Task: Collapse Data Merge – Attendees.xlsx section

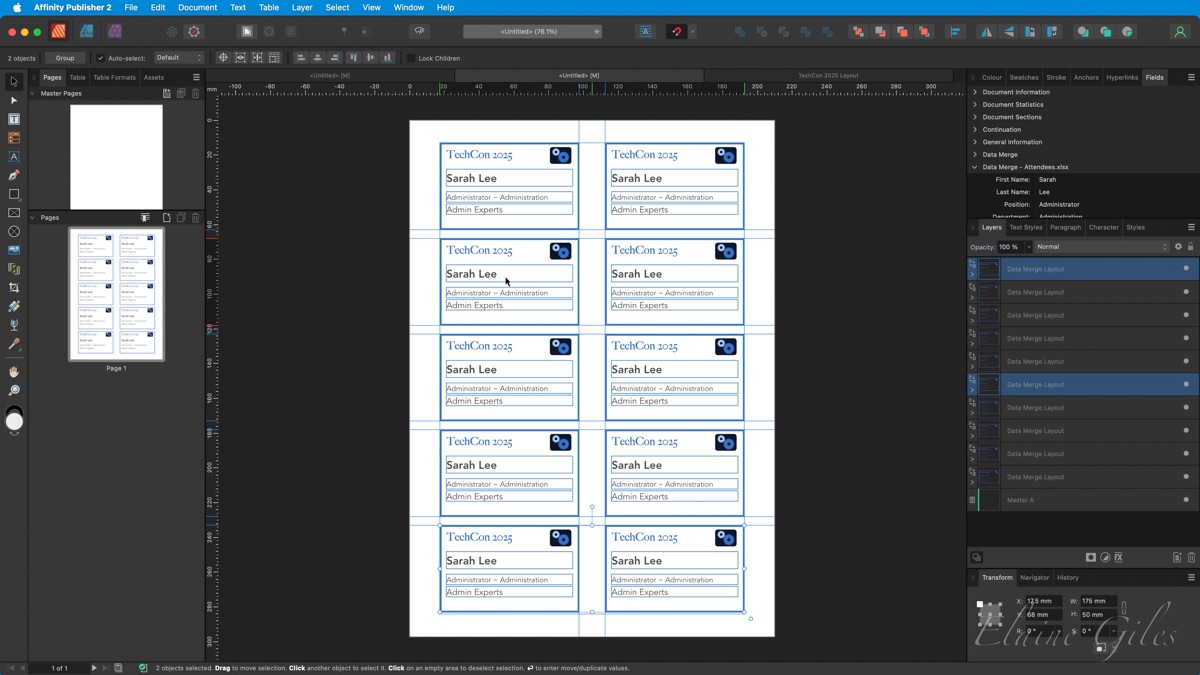Action: pyautogui.click(x=975, y=167)
